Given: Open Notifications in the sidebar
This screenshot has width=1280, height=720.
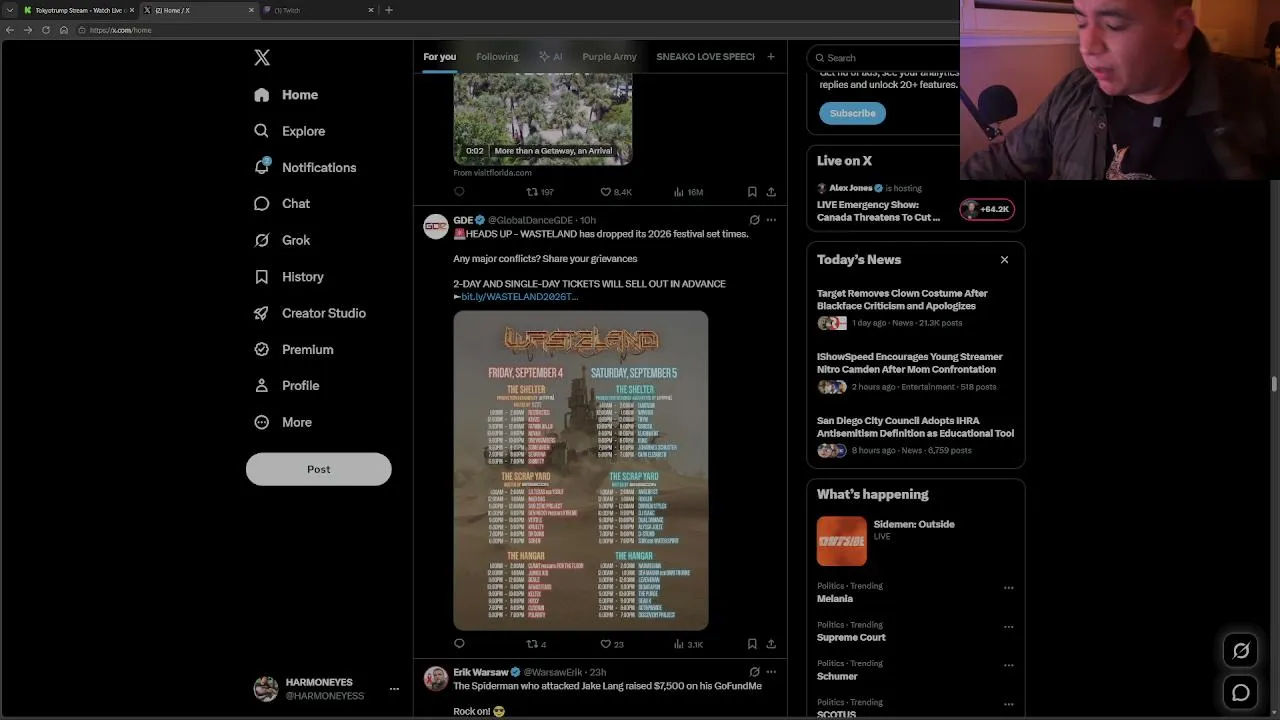Looking at the screenshot, I should click(305, 167).
